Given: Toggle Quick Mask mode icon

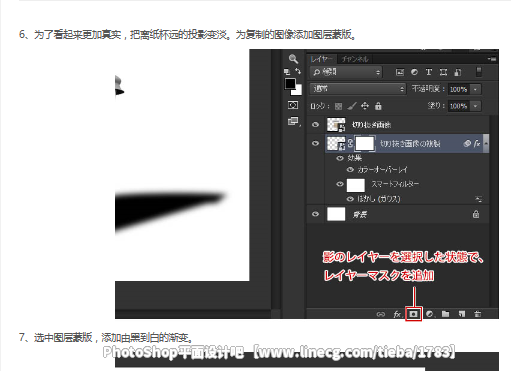Looking at the screenshot, I should (x=293, y=105).
